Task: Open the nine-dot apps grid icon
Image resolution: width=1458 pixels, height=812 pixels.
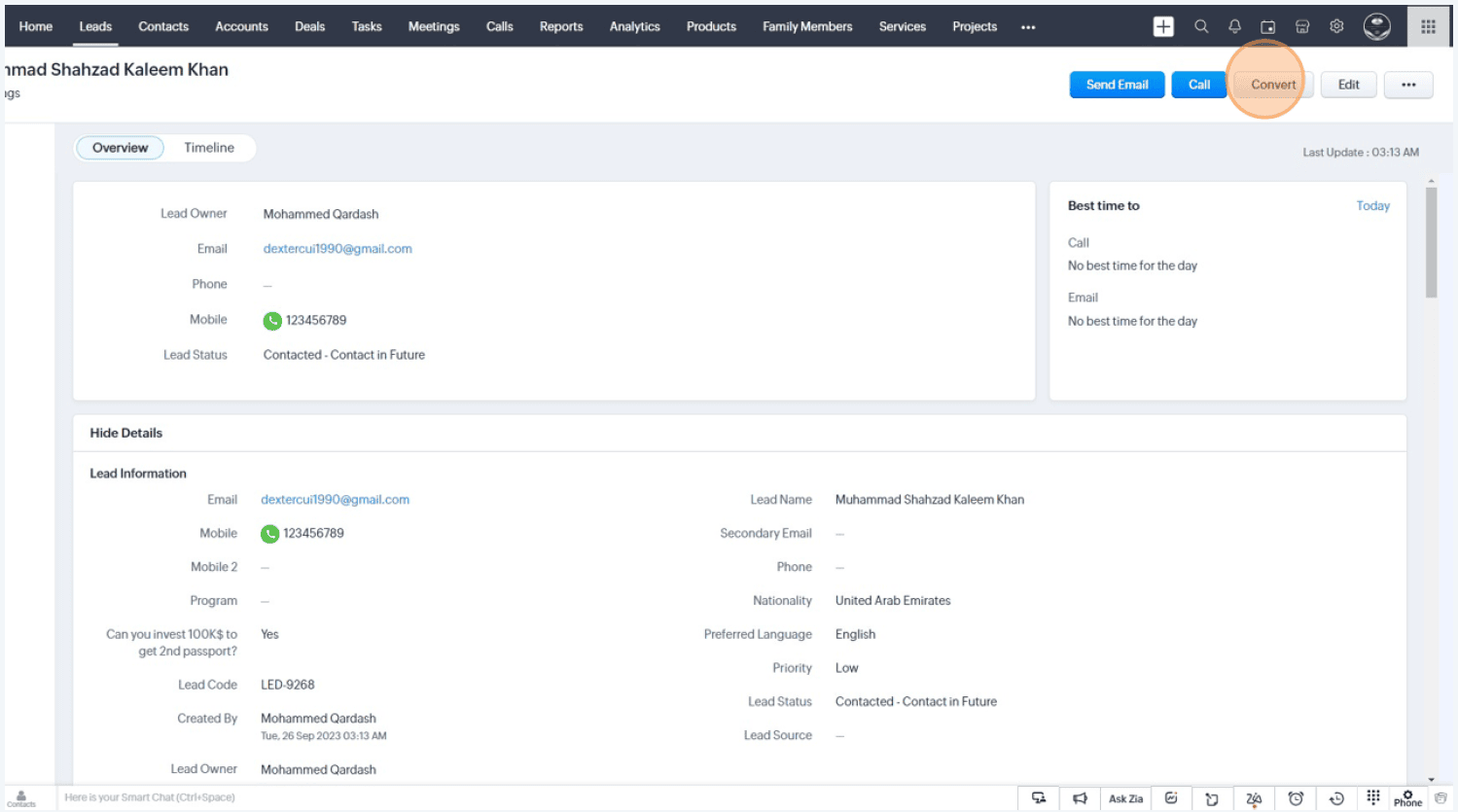Action: 1428,26
